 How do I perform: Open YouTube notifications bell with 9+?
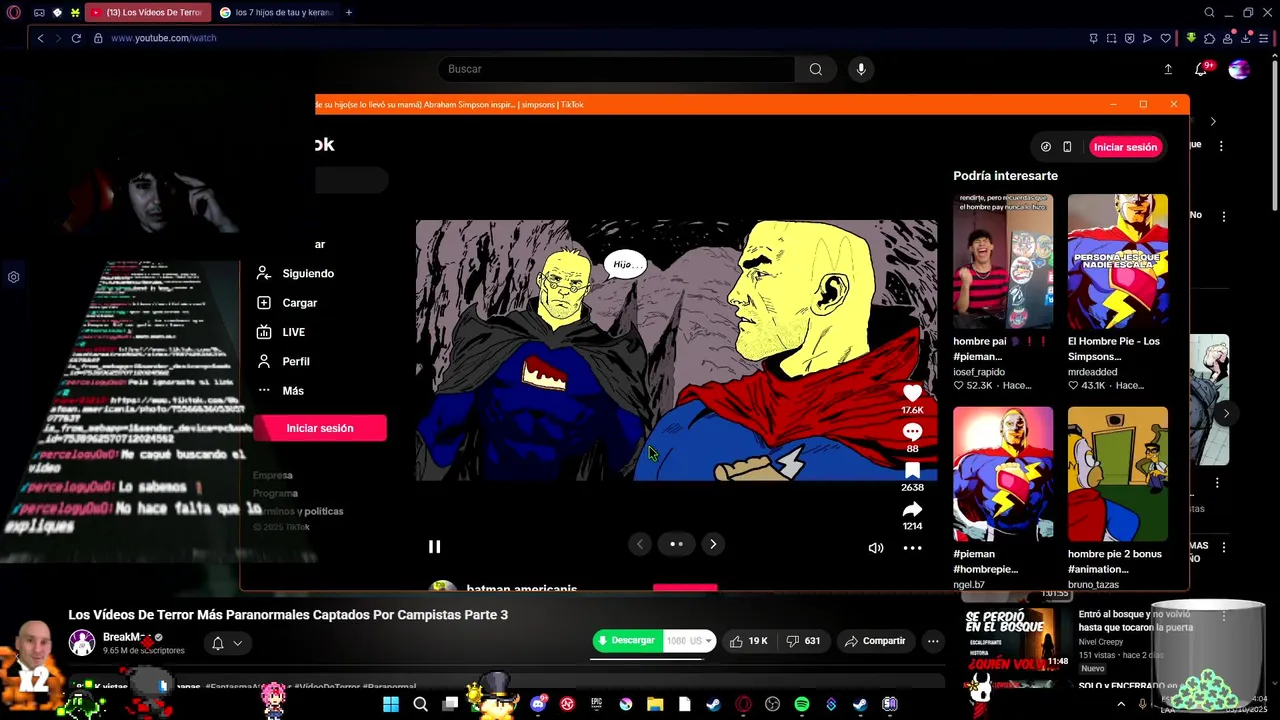point(1201,69)
